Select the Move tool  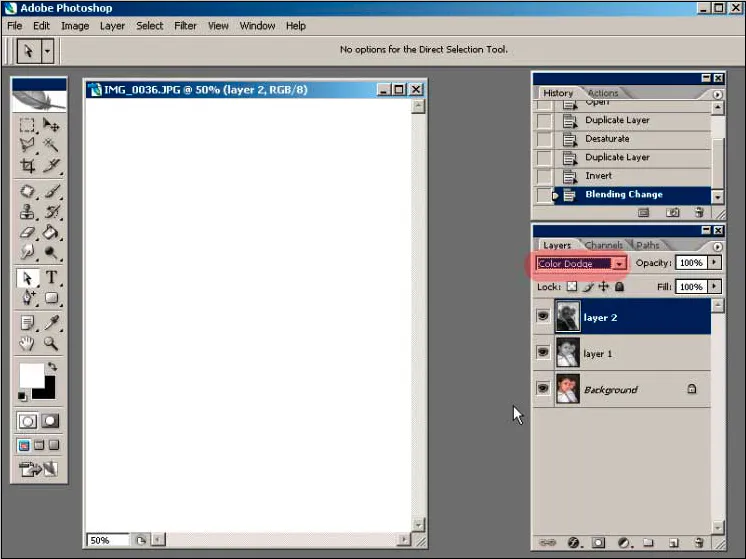[51, 125]
